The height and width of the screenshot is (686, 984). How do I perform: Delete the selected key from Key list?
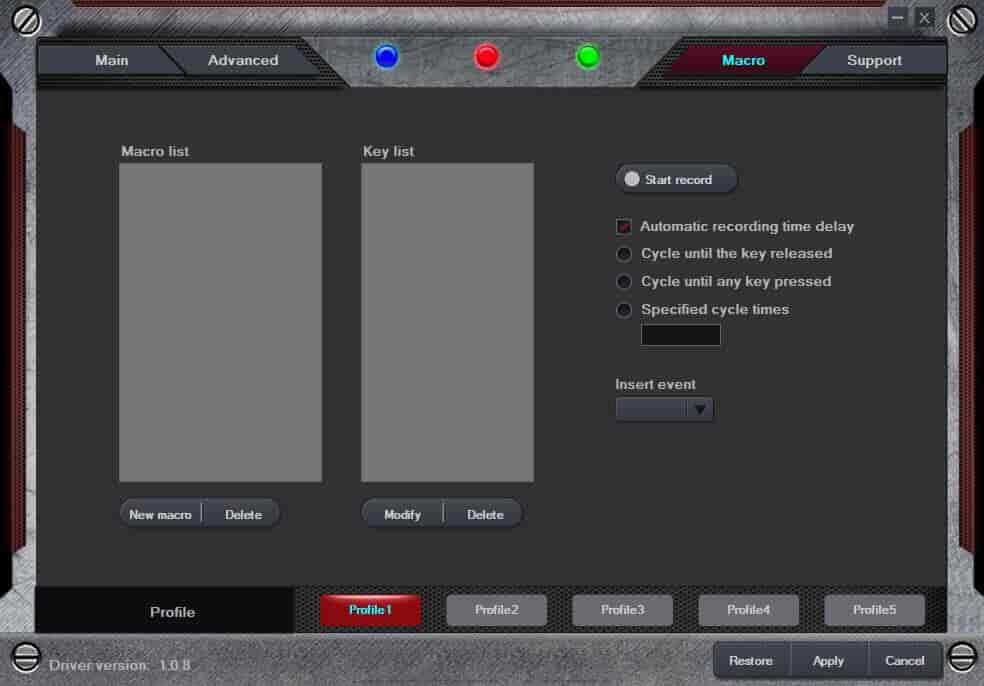(x=485, y=515)
